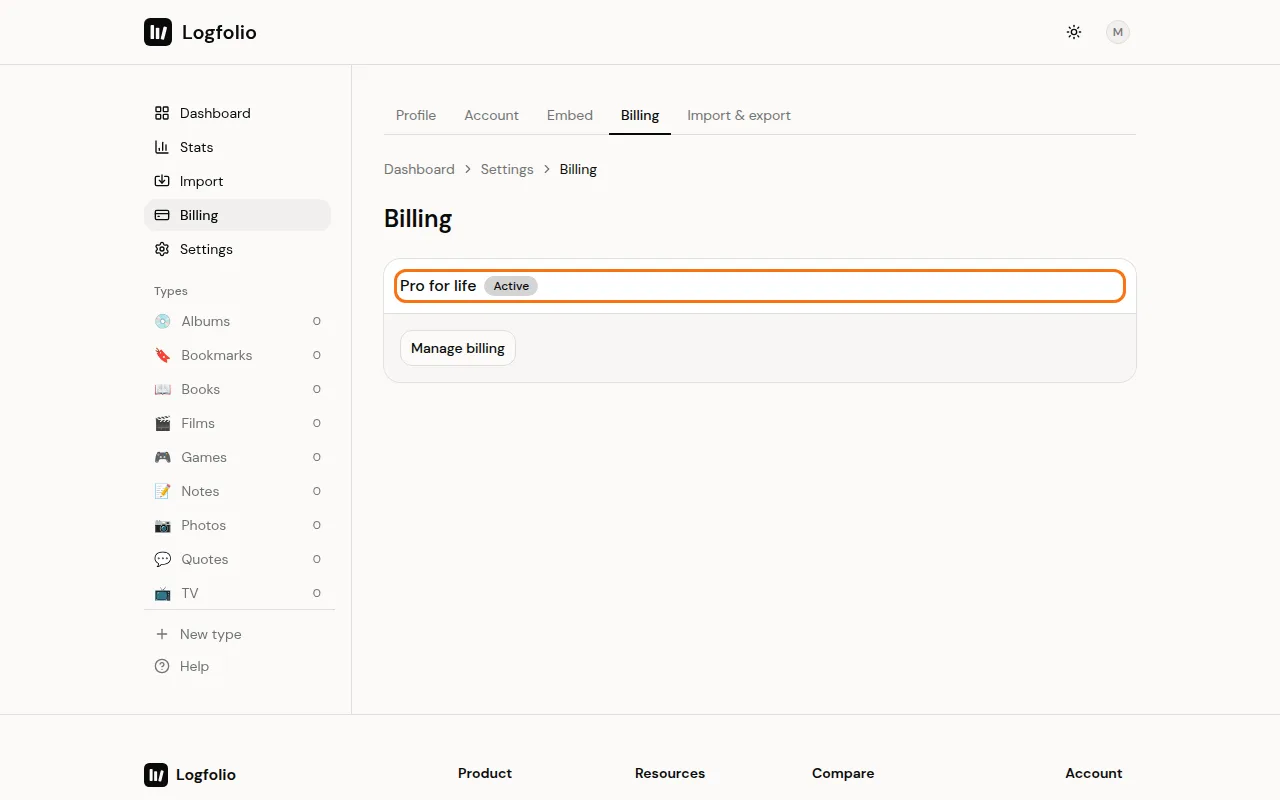Click the Product footer heading
1280x800 pixels.
click(485, 773)
